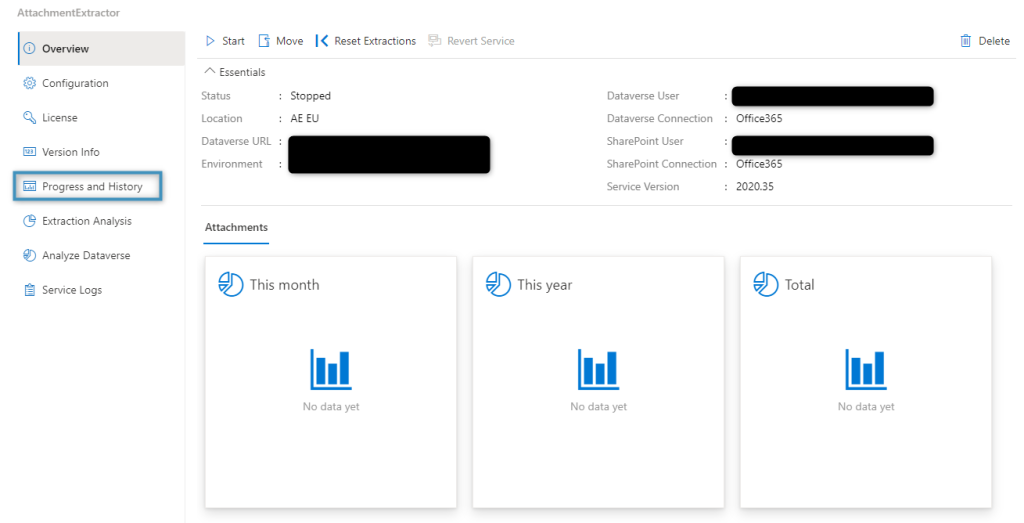Click No data yet in This year card

coord(598,406)
